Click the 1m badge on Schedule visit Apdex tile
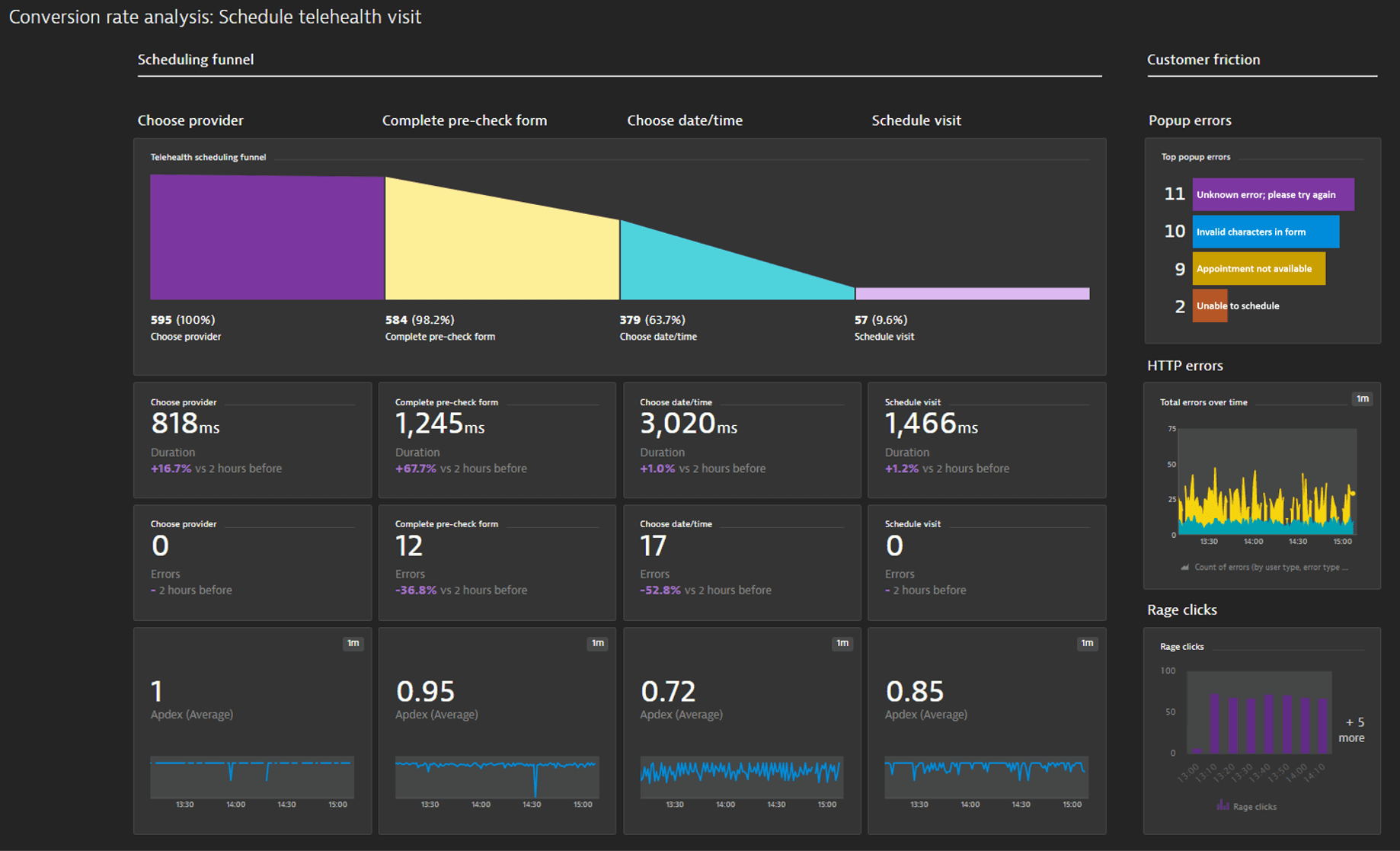 pyautogui.click(x=1087, y=644)
